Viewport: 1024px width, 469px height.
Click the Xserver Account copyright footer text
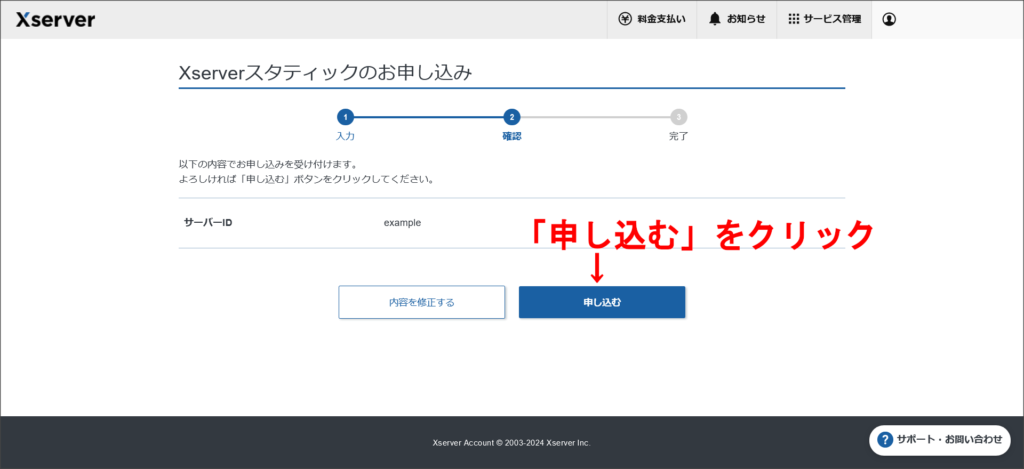pyautogui.click(x=511, y=443)
